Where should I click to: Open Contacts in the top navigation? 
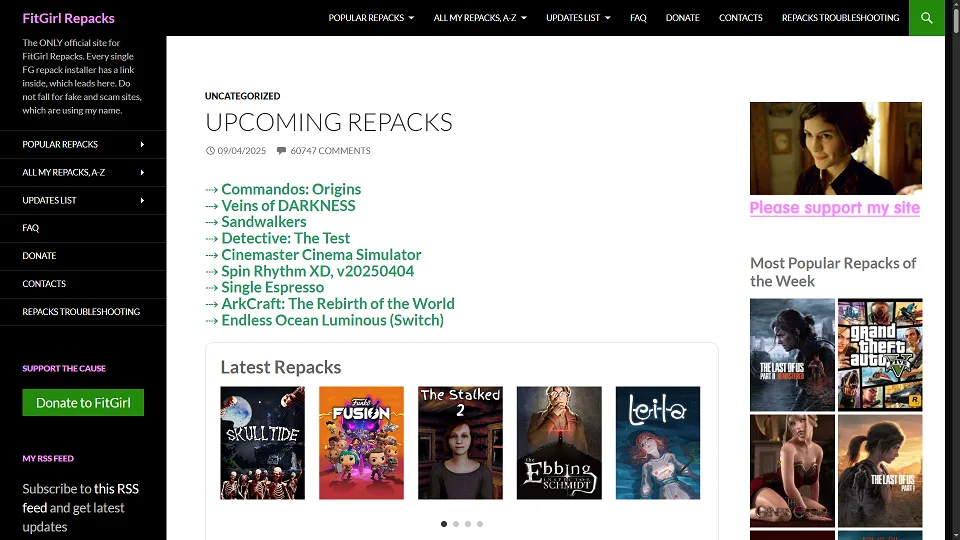coord(740,18)
